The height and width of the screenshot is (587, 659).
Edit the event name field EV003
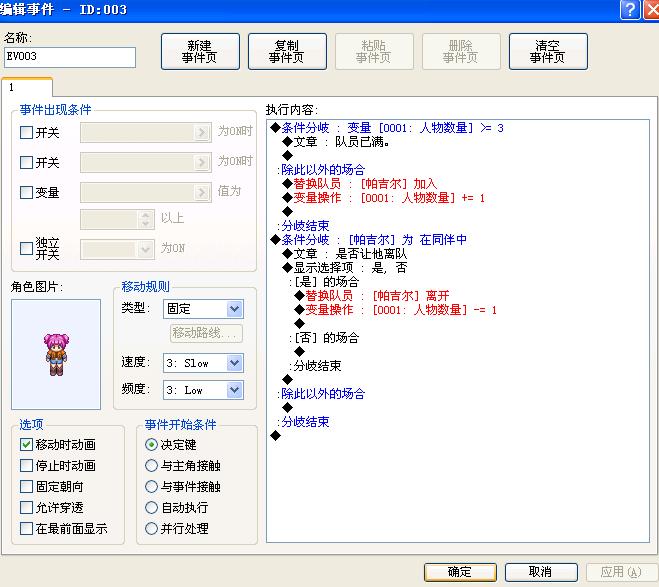(70, 57)
